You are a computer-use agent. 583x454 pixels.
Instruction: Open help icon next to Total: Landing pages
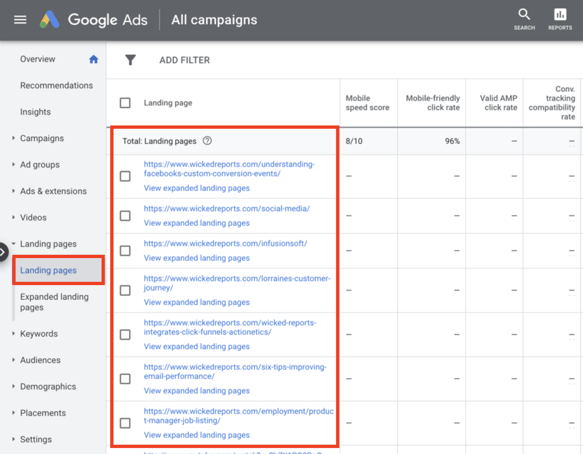(207, 141)
